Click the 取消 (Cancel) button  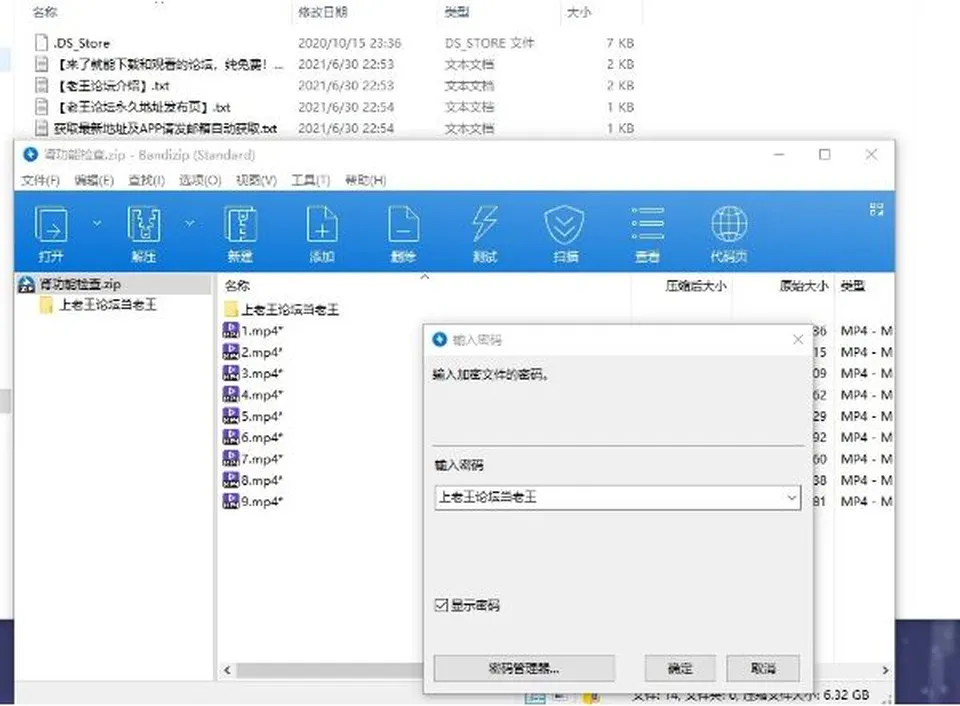pyautogui.click(x=763, y=668)
